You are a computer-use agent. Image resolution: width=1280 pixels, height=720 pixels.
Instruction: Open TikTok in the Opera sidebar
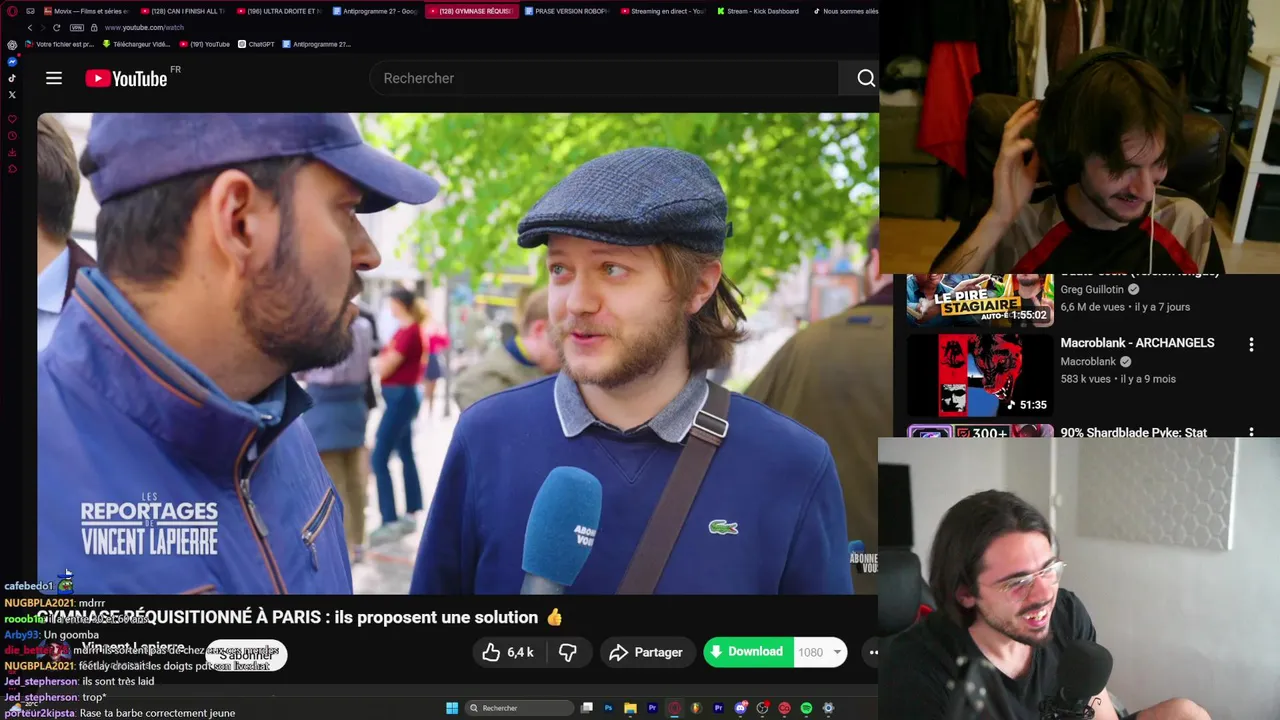(12, 78)
